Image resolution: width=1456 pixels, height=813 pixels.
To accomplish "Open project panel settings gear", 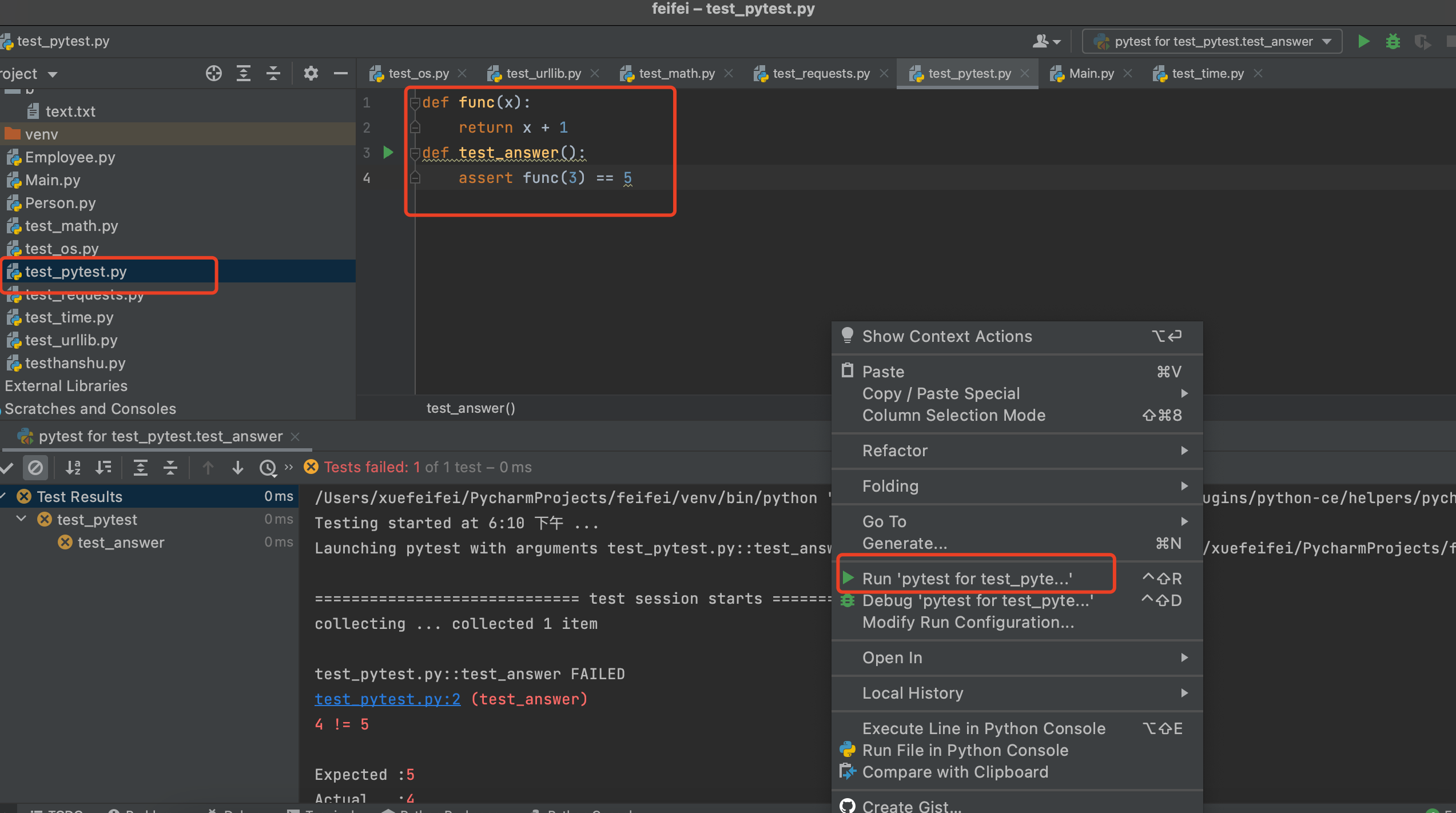I will 311,73.
